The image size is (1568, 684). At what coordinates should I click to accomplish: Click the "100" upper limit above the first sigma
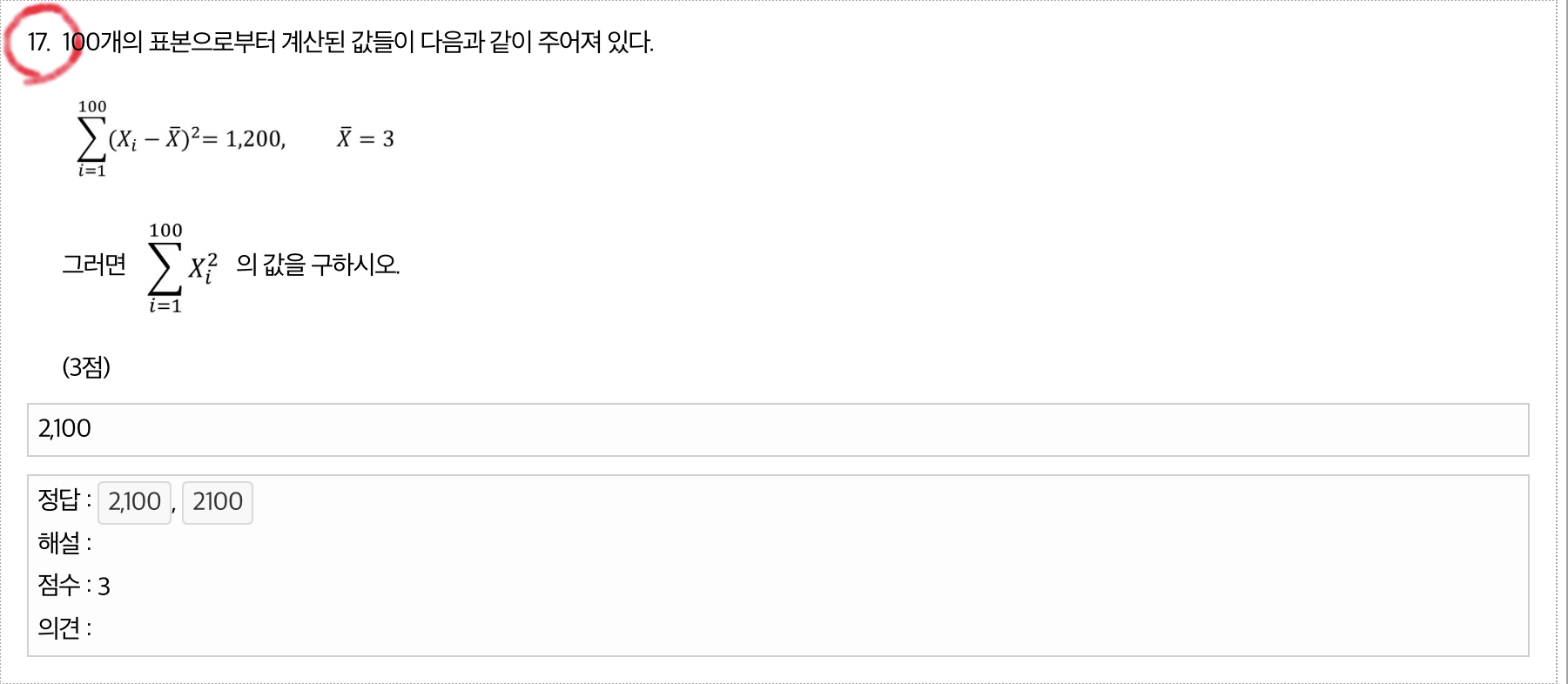[92, 107]
